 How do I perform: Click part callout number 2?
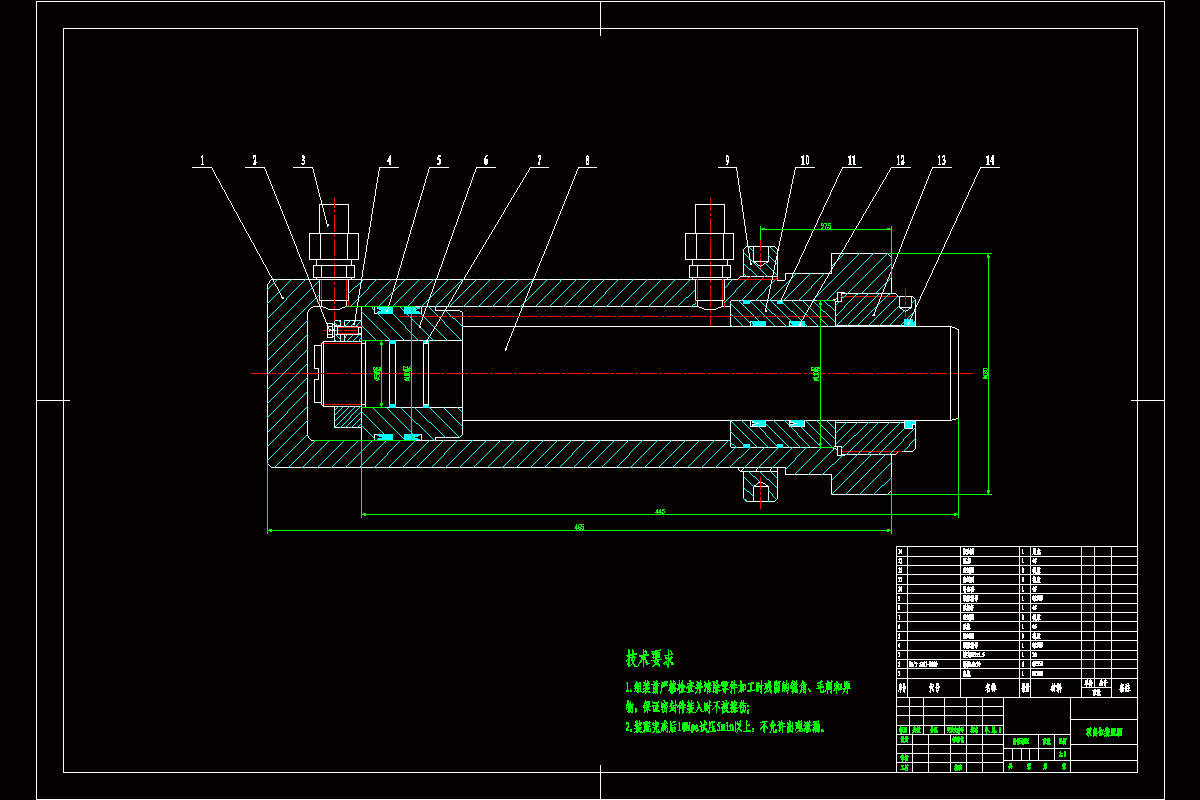tap(254, 160)
